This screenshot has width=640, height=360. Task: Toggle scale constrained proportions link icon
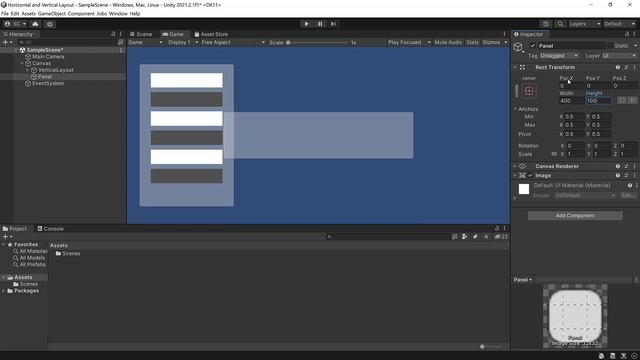(x=554, y=154)
